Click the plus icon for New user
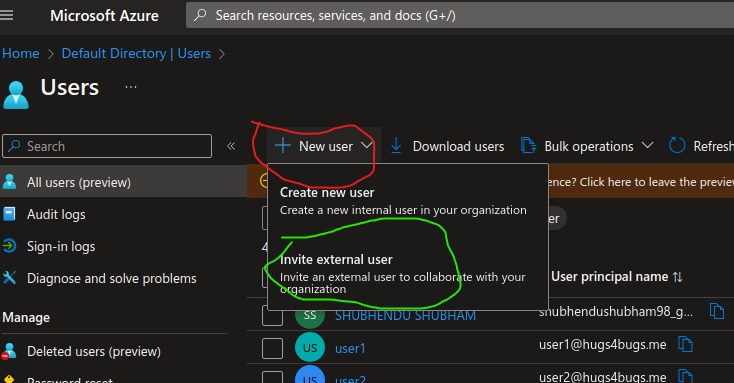Image resolution: width=734 pixels, height=383 pixels. coord(283,146)
